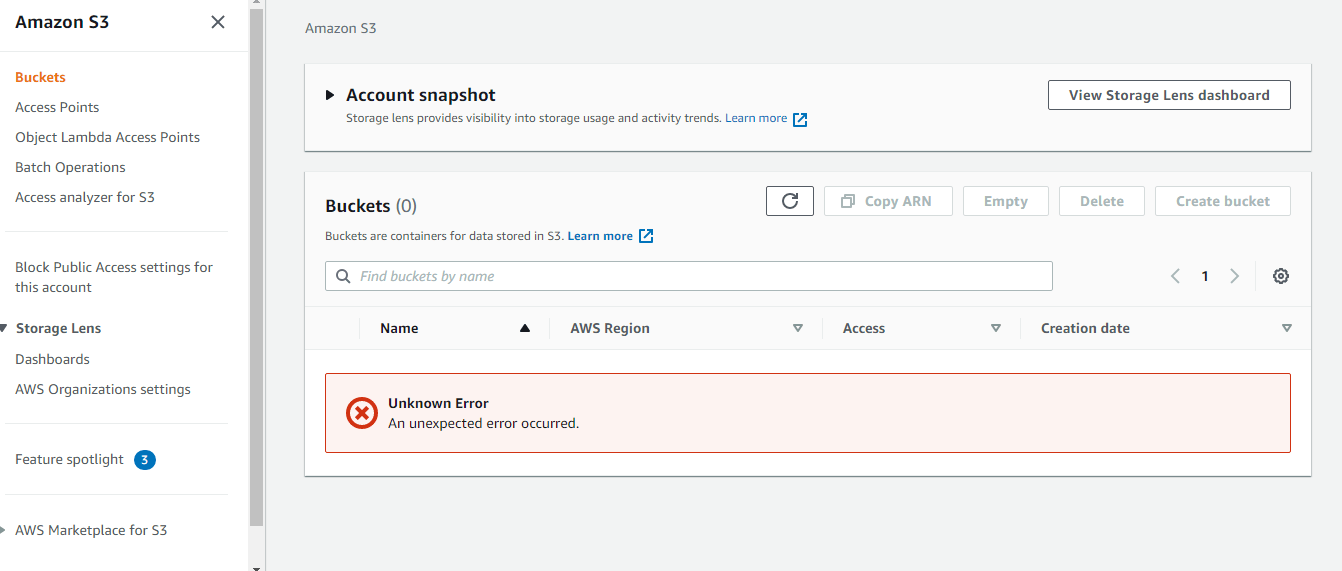Open external link icon beside Buckets Learn more
This screenshot has height=571, width=1342.
click(646, 236)
